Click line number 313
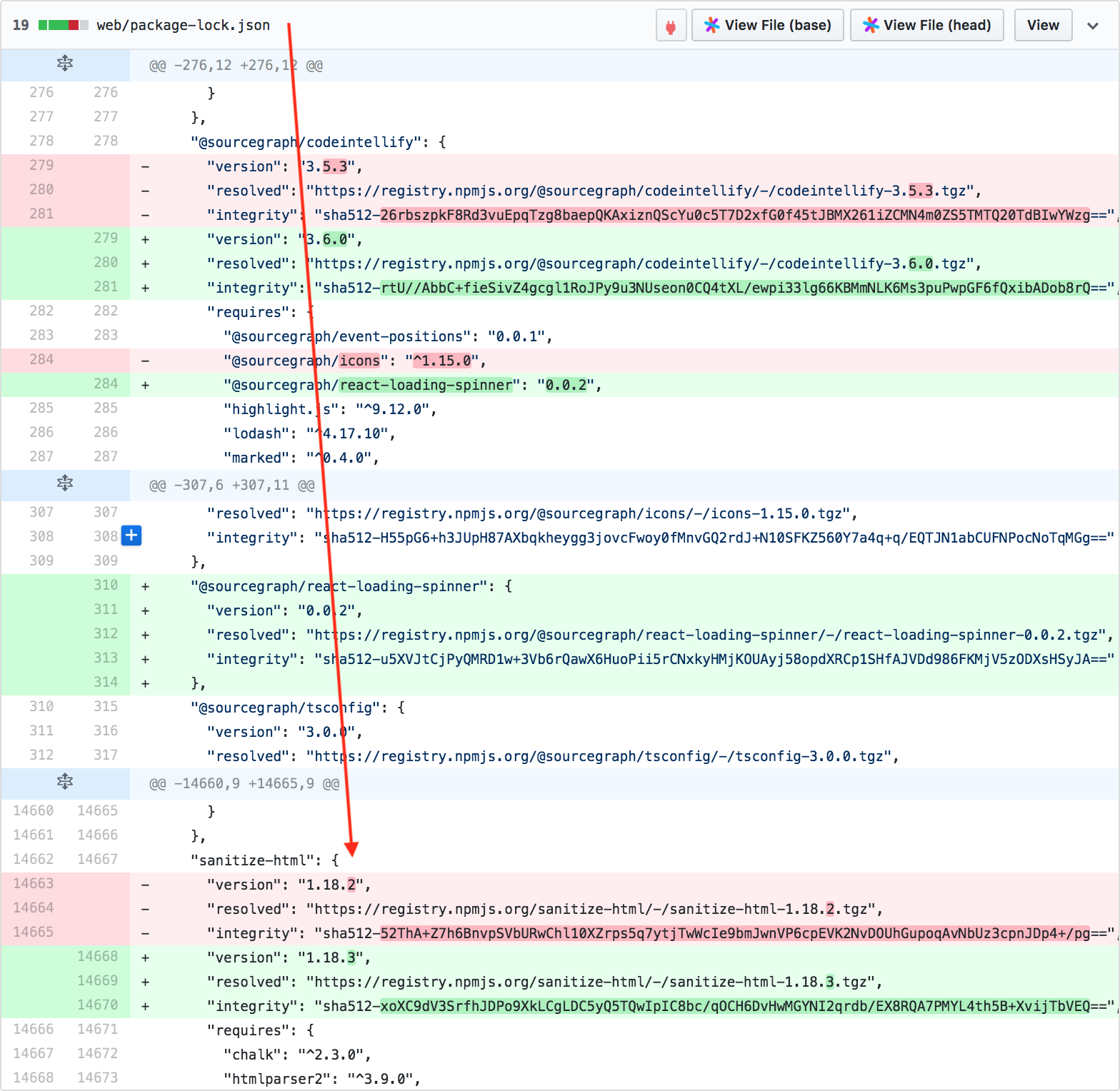Image resolution: width=1120 pixels, height=1091 pixels. click(x=106, y=658)
